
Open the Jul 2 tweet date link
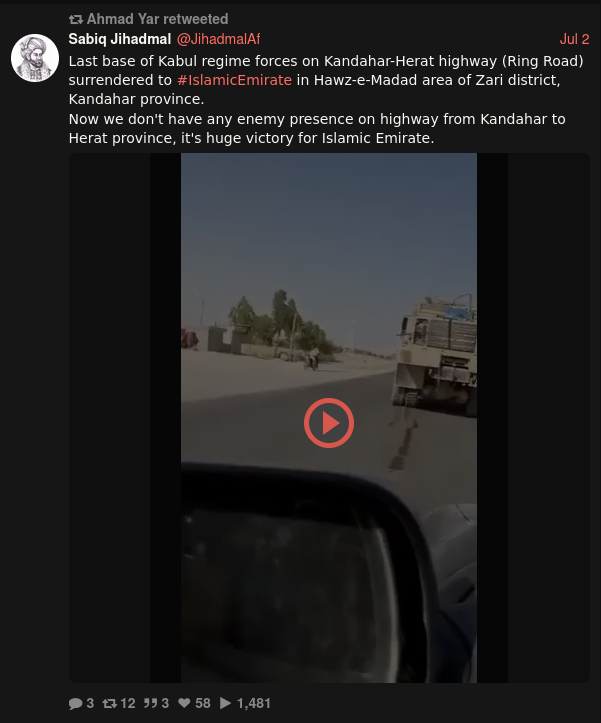point(574,39)
